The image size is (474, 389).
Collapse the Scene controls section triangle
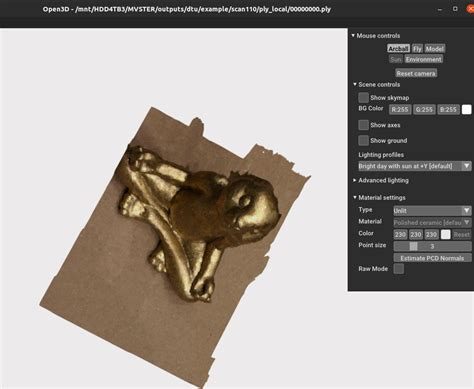tap(355, 84)
